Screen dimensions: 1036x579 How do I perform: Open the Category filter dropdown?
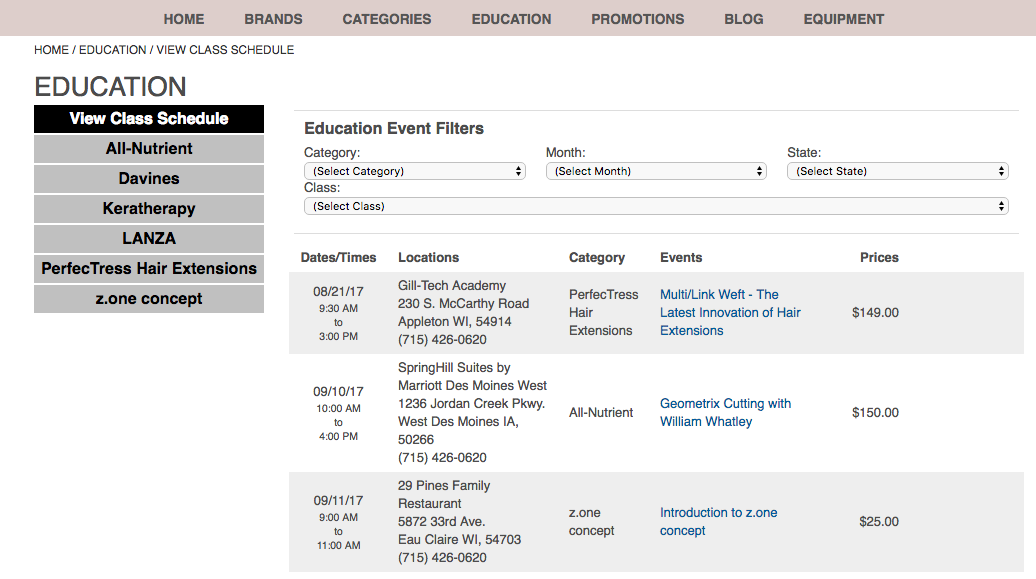414,171
